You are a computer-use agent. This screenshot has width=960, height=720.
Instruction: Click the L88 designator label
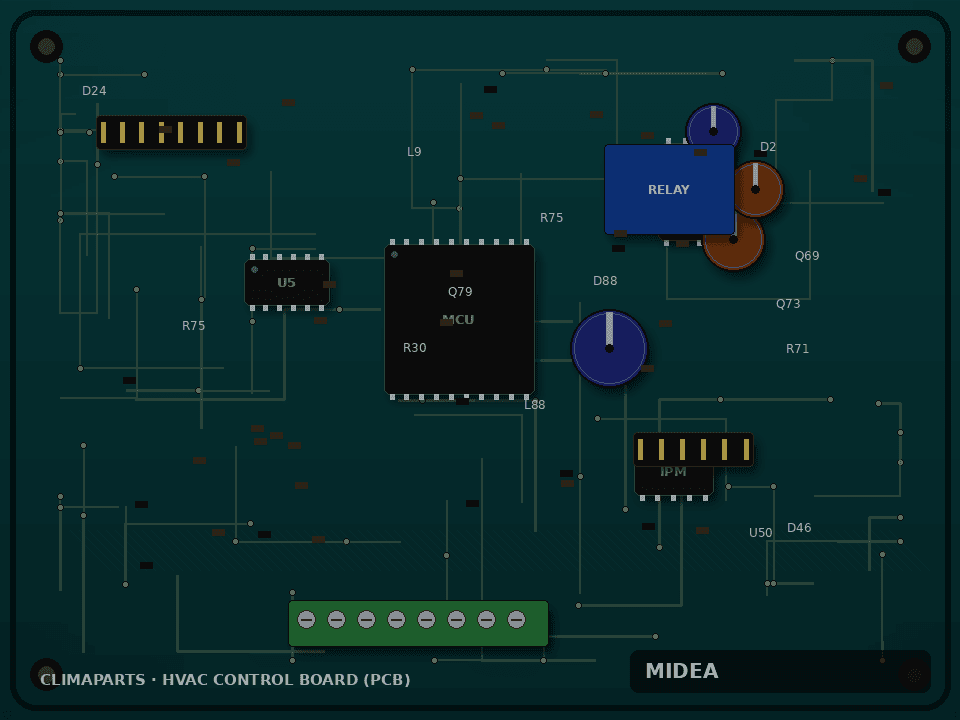(x=534, y=405)
